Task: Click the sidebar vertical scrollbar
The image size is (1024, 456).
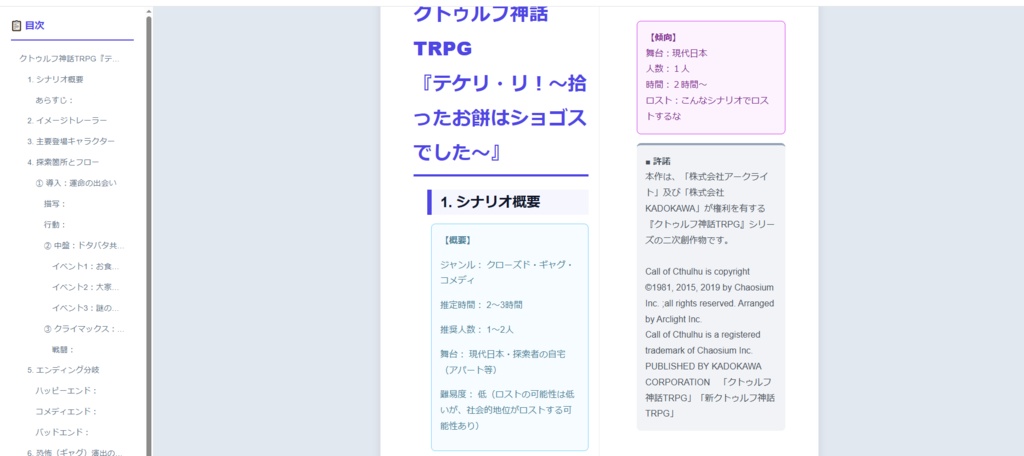Action: coord(148,235)
